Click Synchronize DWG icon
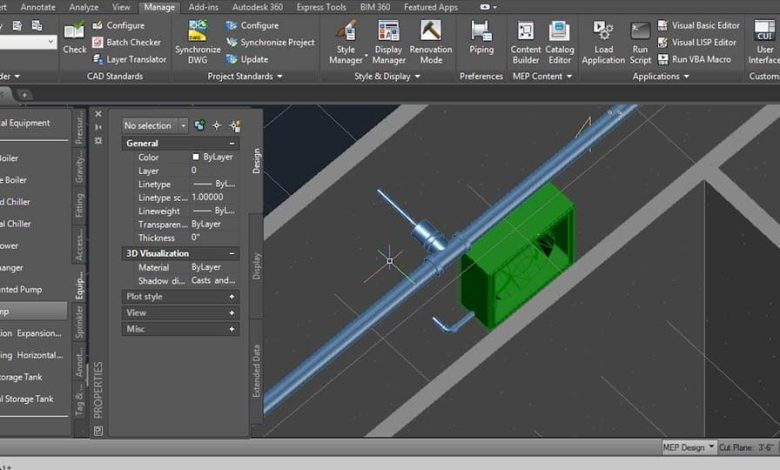780x470 pixels. point(197,31)
